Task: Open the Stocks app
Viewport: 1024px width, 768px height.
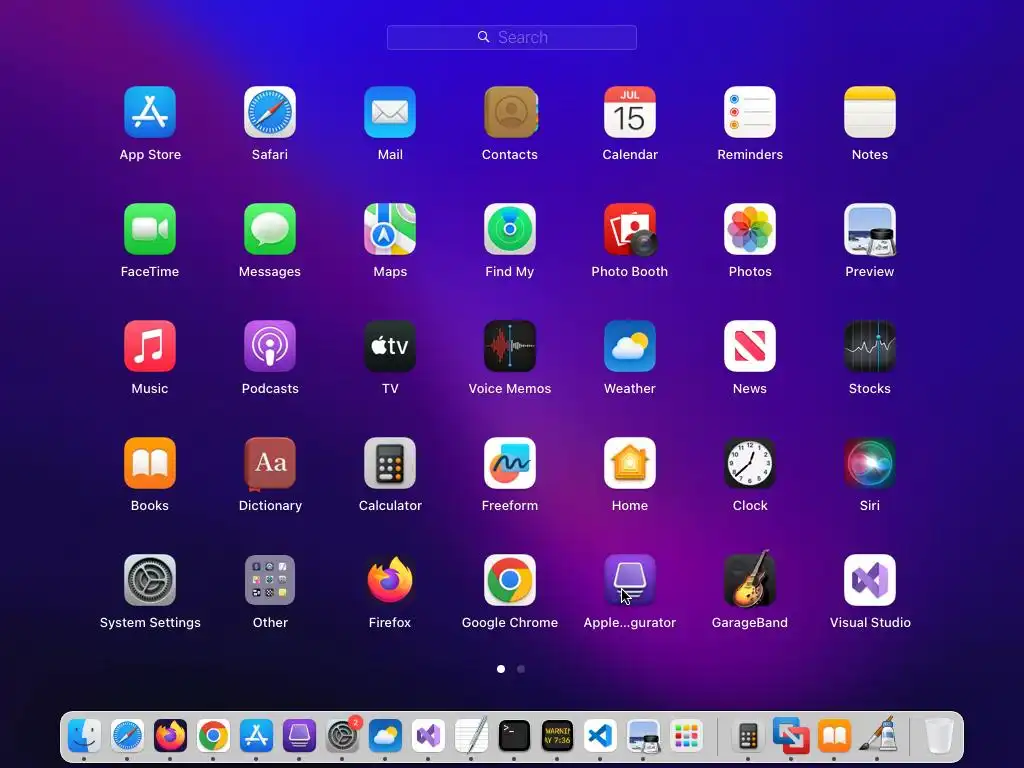Action: (870, 346)
